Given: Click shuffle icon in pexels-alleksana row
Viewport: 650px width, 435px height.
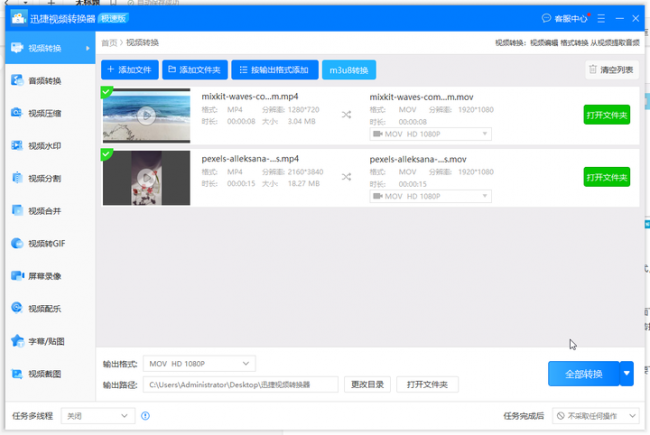Looking at the screenshot, I should click(347, 177).
